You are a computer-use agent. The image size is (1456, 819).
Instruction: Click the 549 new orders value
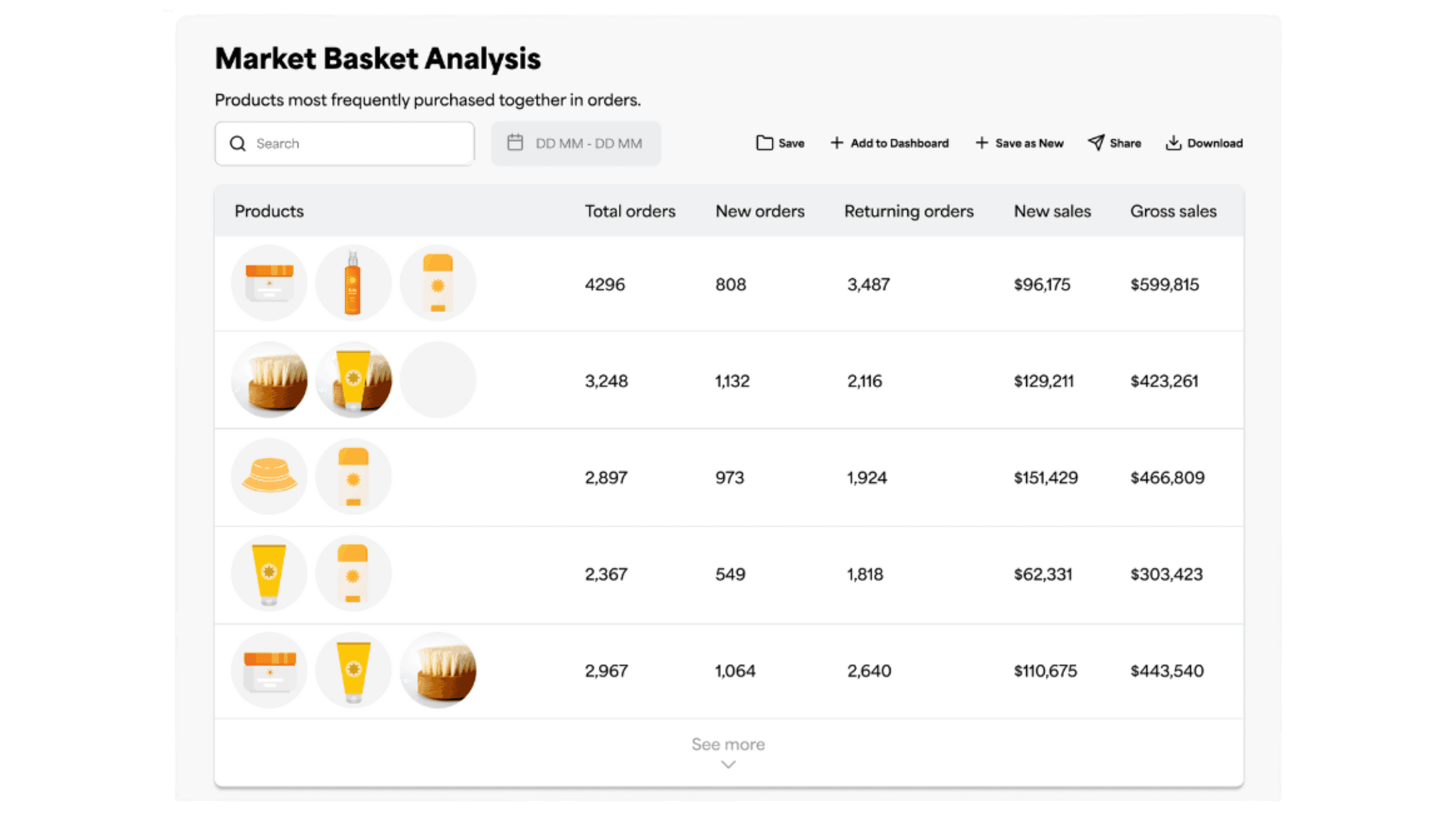(x=731, y=575)
